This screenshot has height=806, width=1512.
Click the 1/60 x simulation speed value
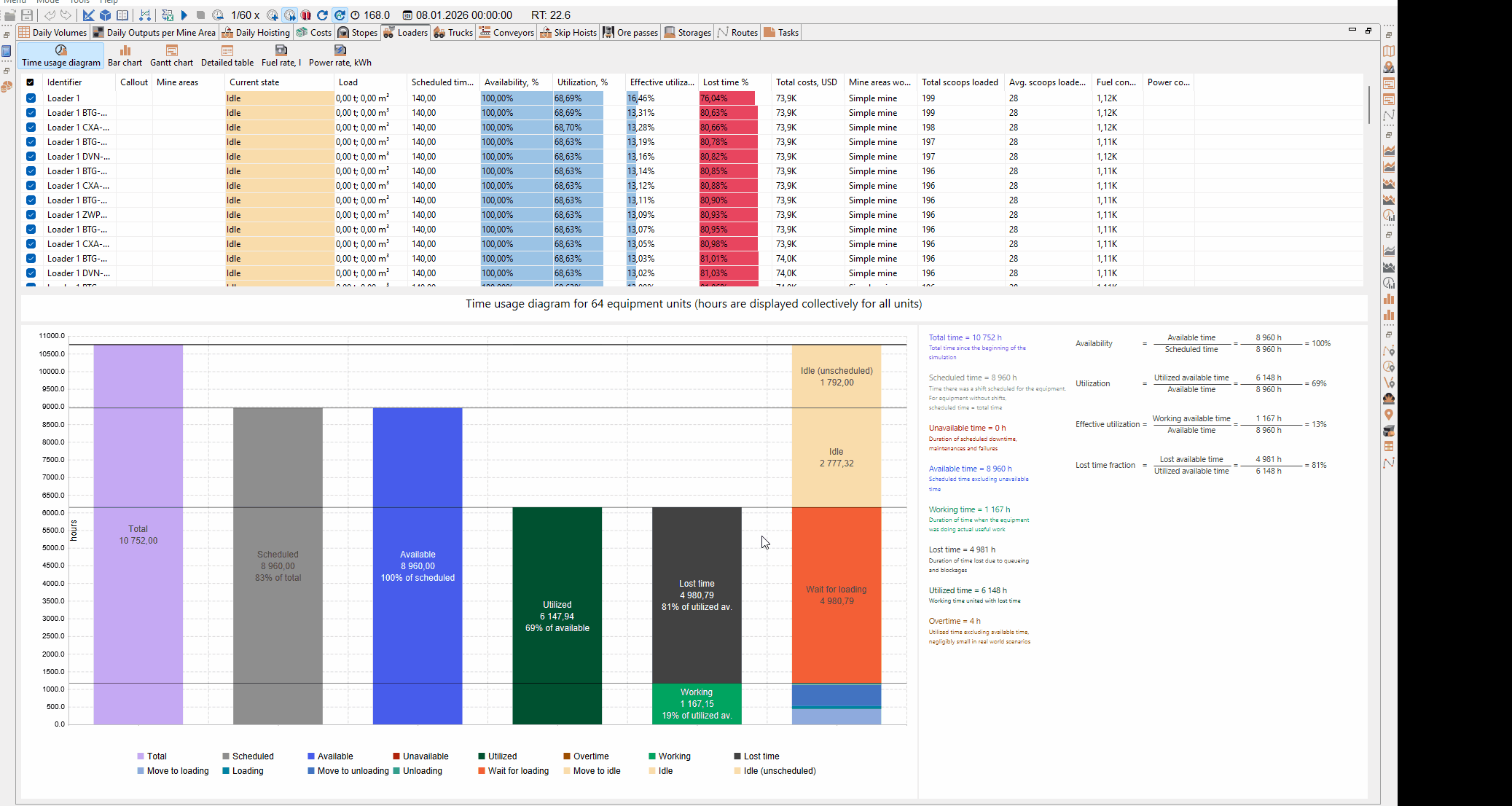[246, 15]
